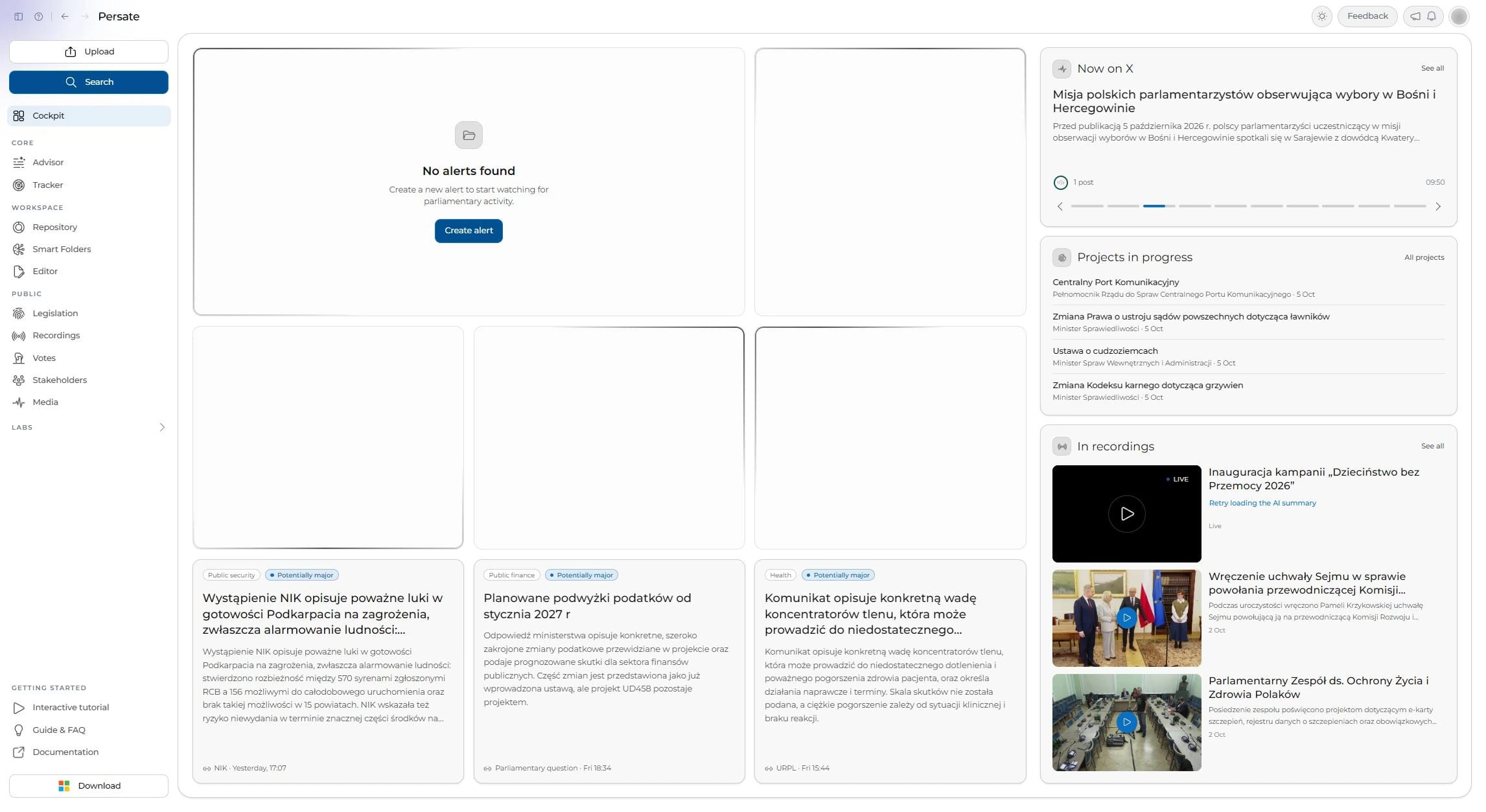Open the help question mark icon
The height and width of the screenshot is (812, 1486).
pos(39,17)
